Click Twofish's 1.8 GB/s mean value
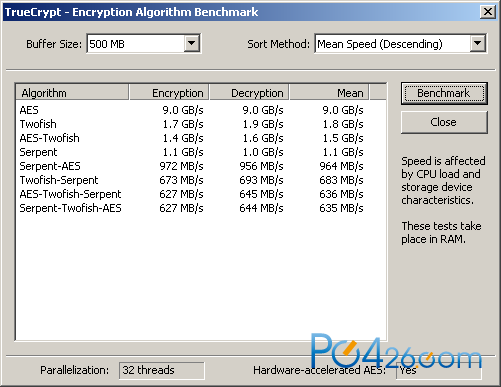Viewport: 501px width, 387px height. (343, 124)
